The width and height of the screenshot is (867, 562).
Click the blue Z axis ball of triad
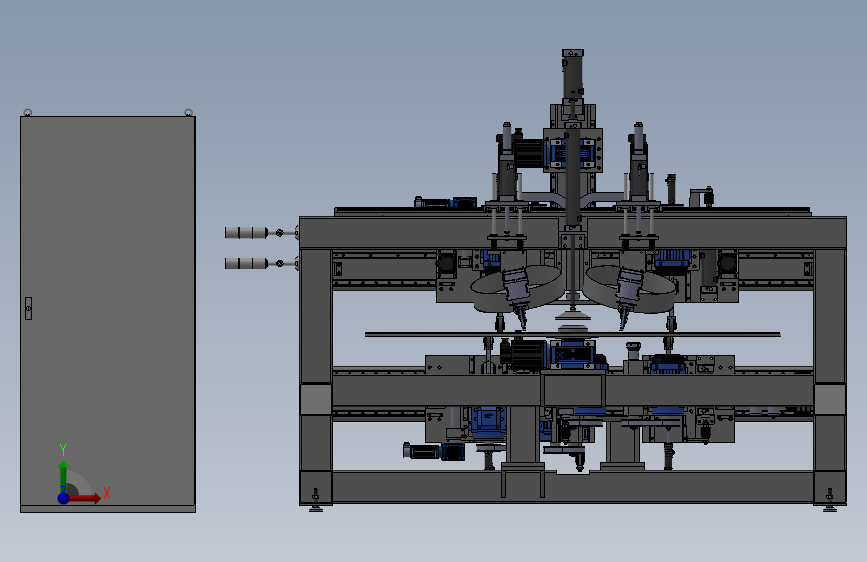pos(63,498)
